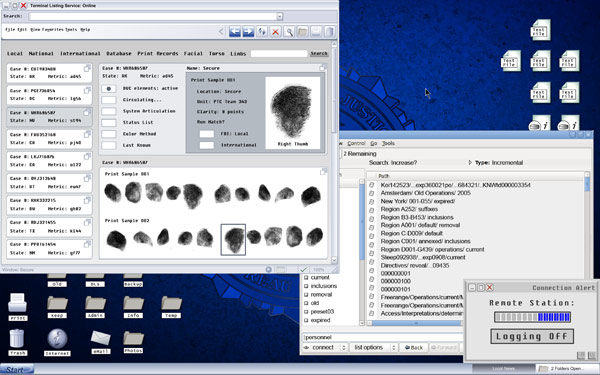Click the Remote Station progress bar
600x375 pixels.
532,317
